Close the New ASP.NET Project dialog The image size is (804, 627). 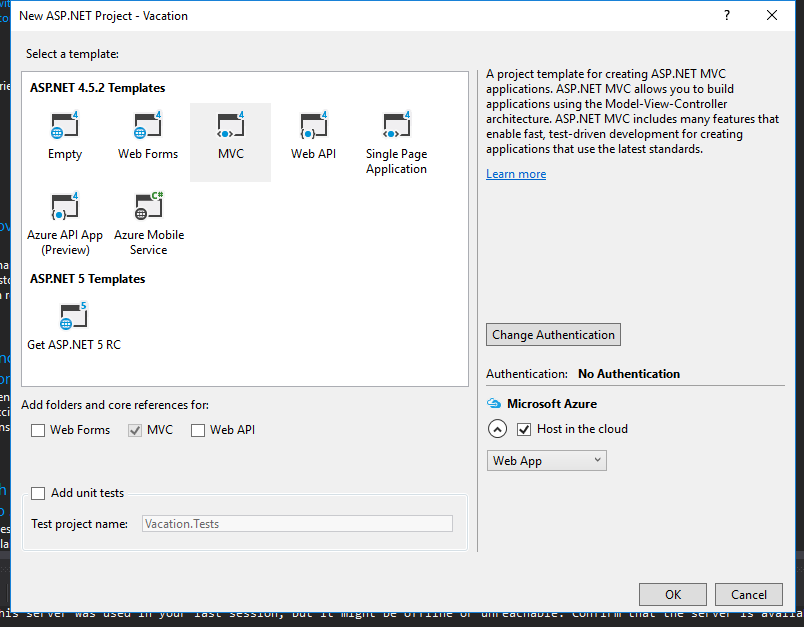pyautogui.click(x=772, y=15)
